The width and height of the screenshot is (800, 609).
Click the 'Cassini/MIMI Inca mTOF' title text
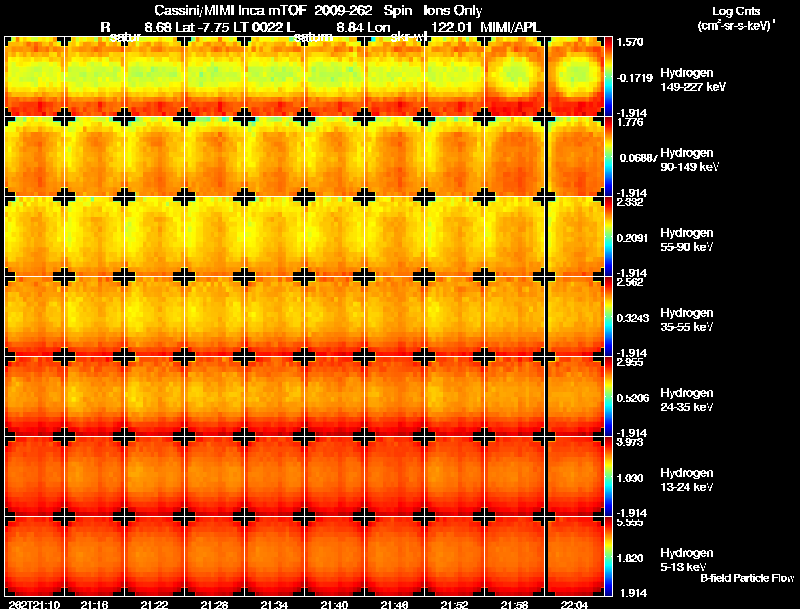point(231,10)
